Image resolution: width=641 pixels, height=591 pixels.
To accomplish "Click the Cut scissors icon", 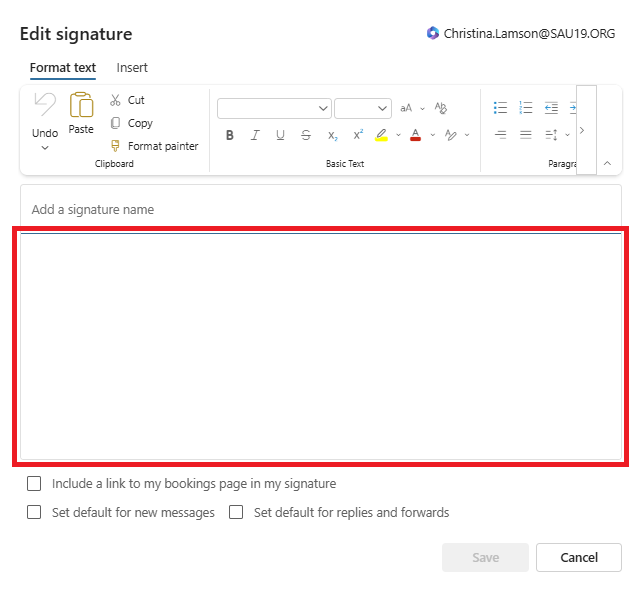I will 115,100.
